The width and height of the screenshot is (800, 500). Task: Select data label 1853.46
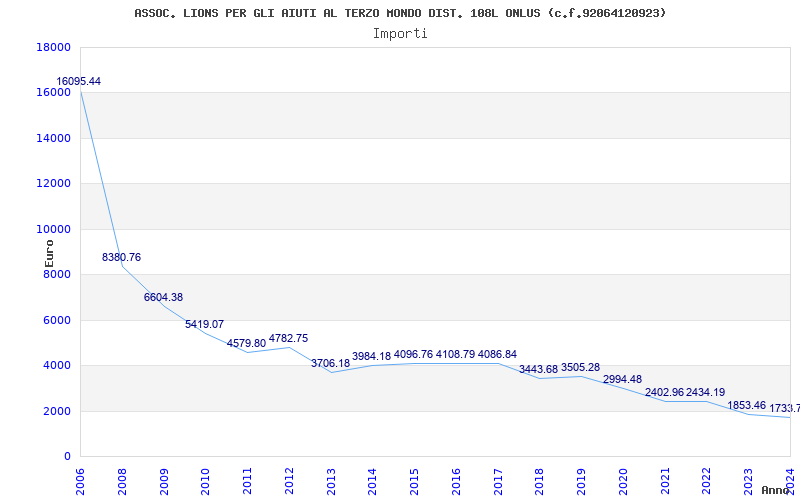coord(747,405)
